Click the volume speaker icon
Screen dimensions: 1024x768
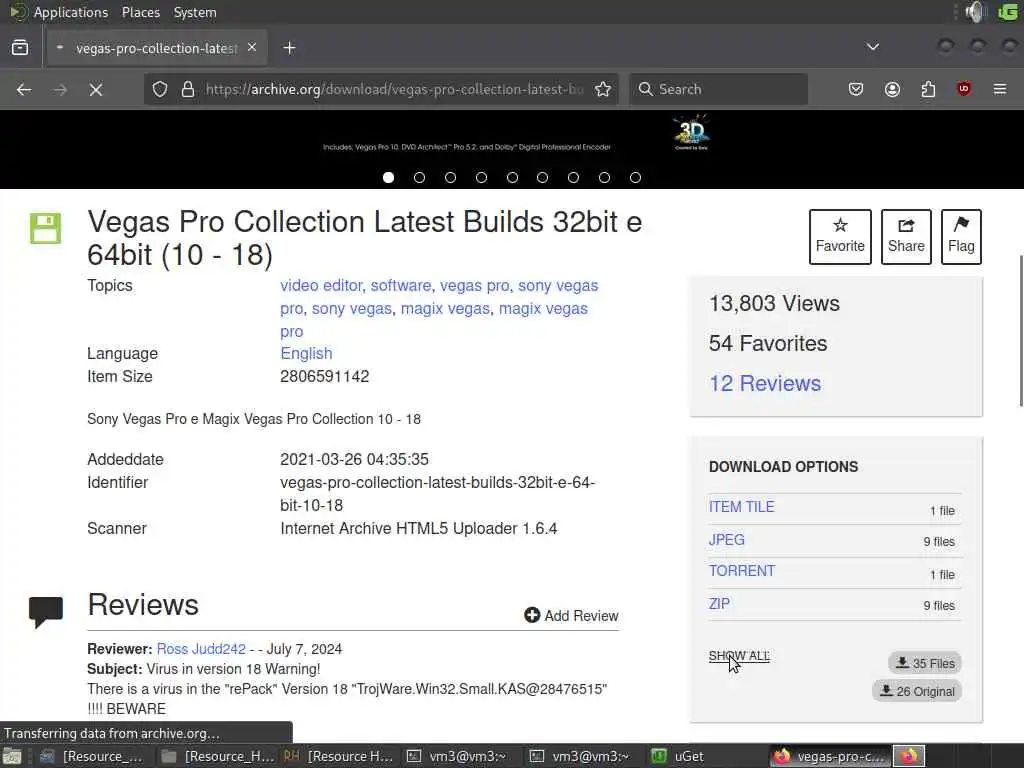coord(976,12)
